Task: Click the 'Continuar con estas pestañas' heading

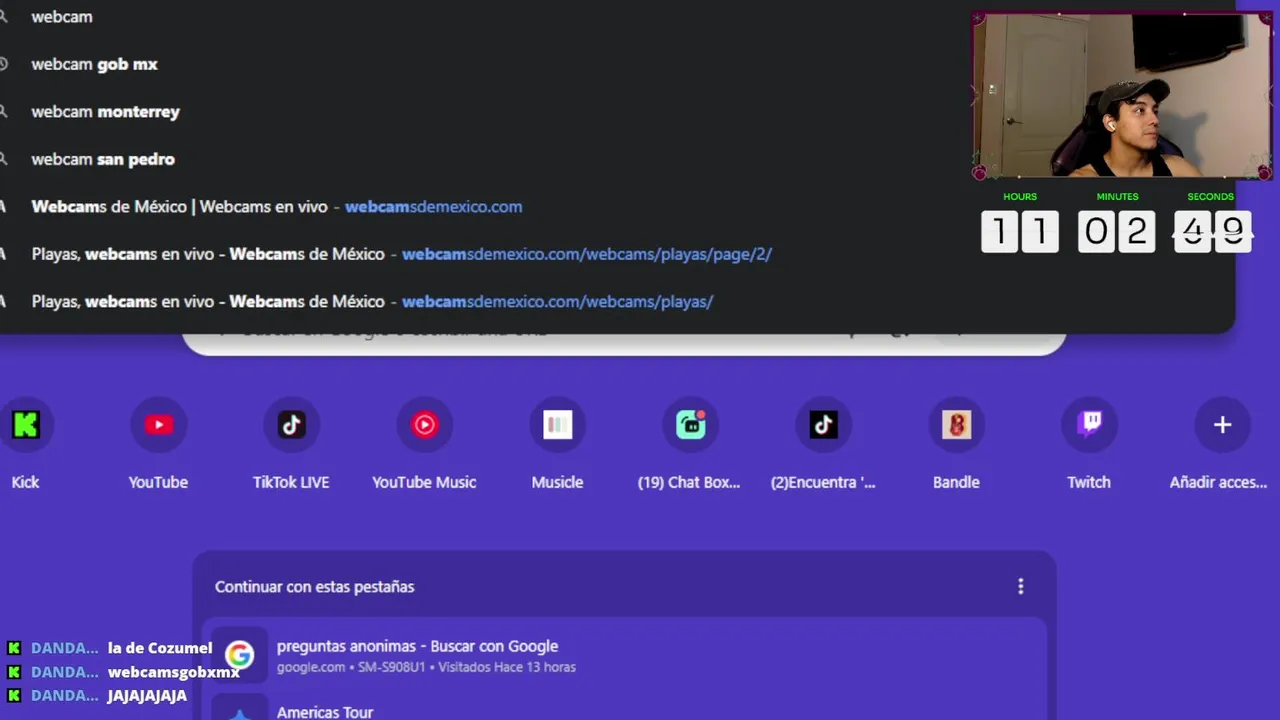Action: click(x=314, y=587)
